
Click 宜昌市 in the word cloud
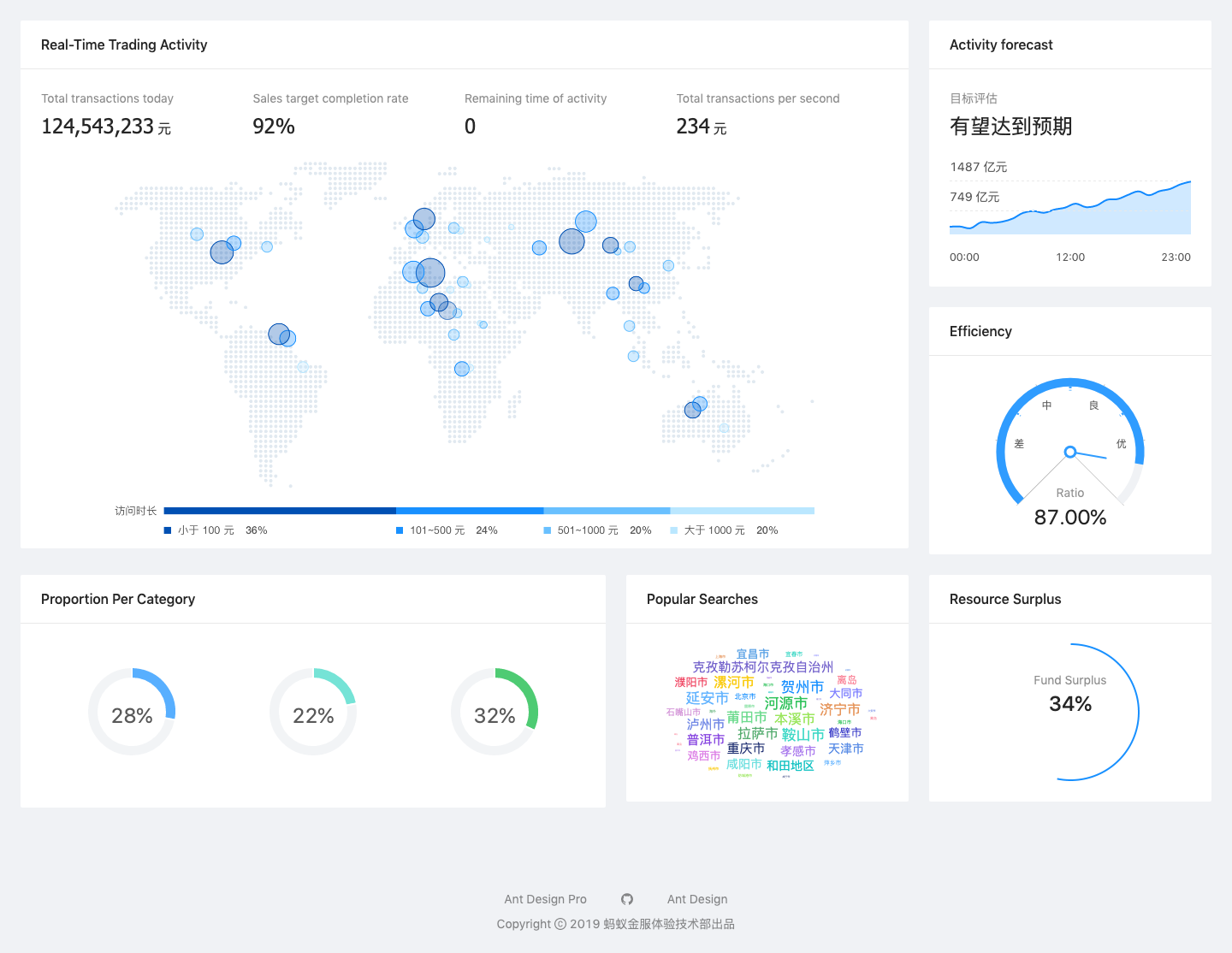pos(753,654)
